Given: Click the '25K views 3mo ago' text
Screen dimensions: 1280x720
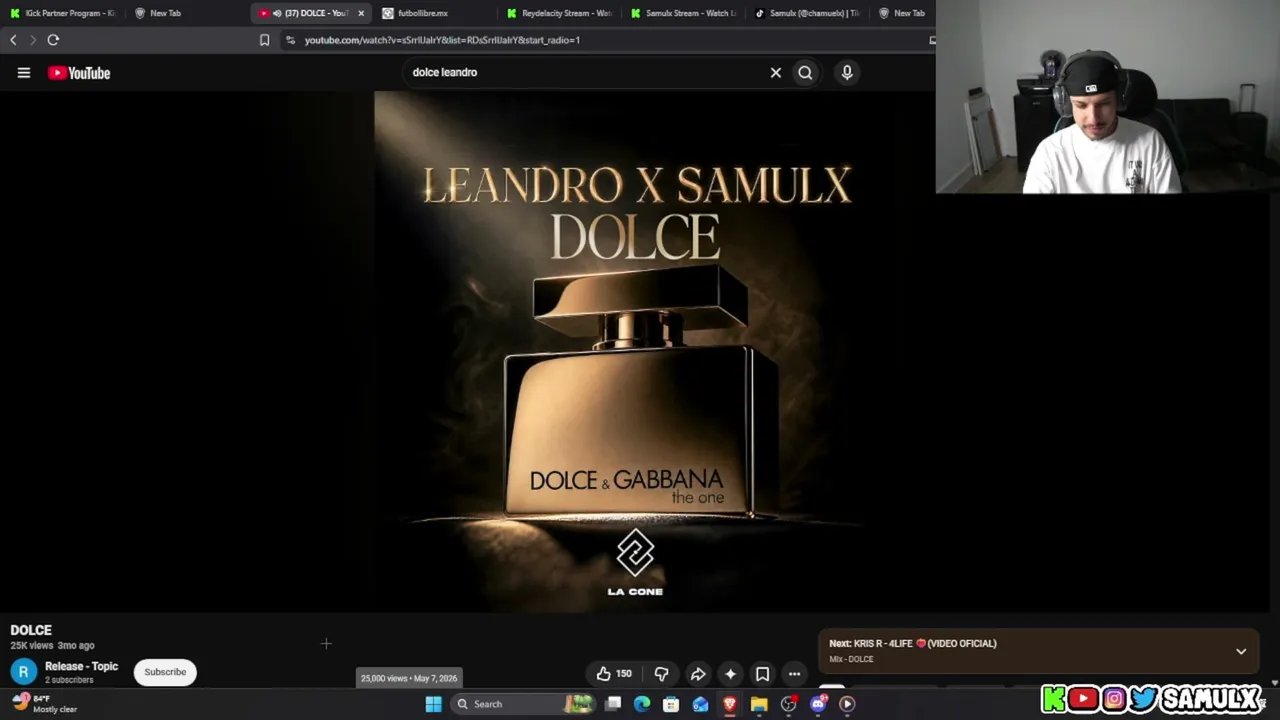Looking at the screenshot, I should coord(52,646).
